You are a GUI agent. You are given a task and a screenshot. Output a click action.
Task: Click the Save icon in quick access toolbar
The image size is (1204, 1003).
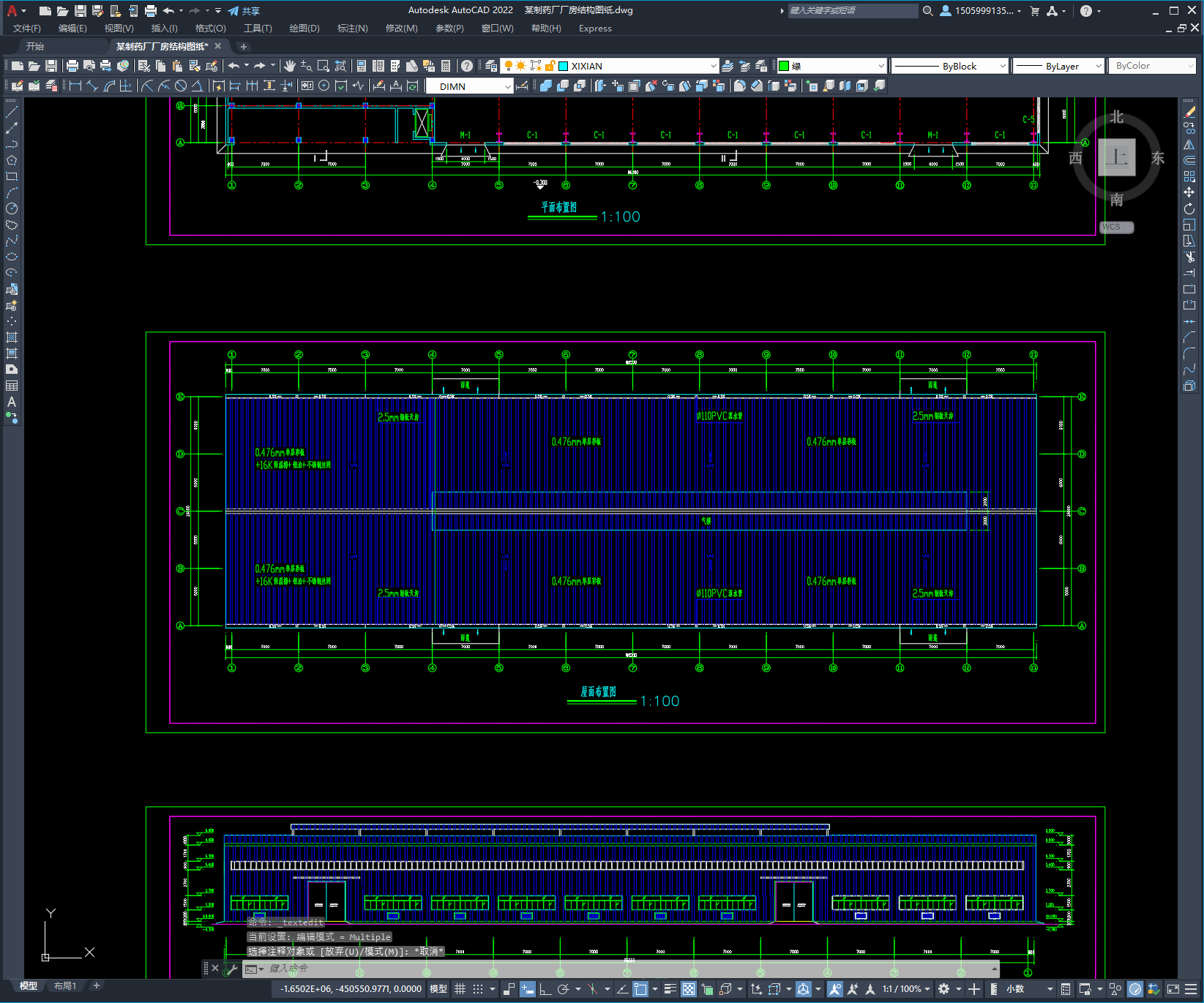(x=81, y=11)
